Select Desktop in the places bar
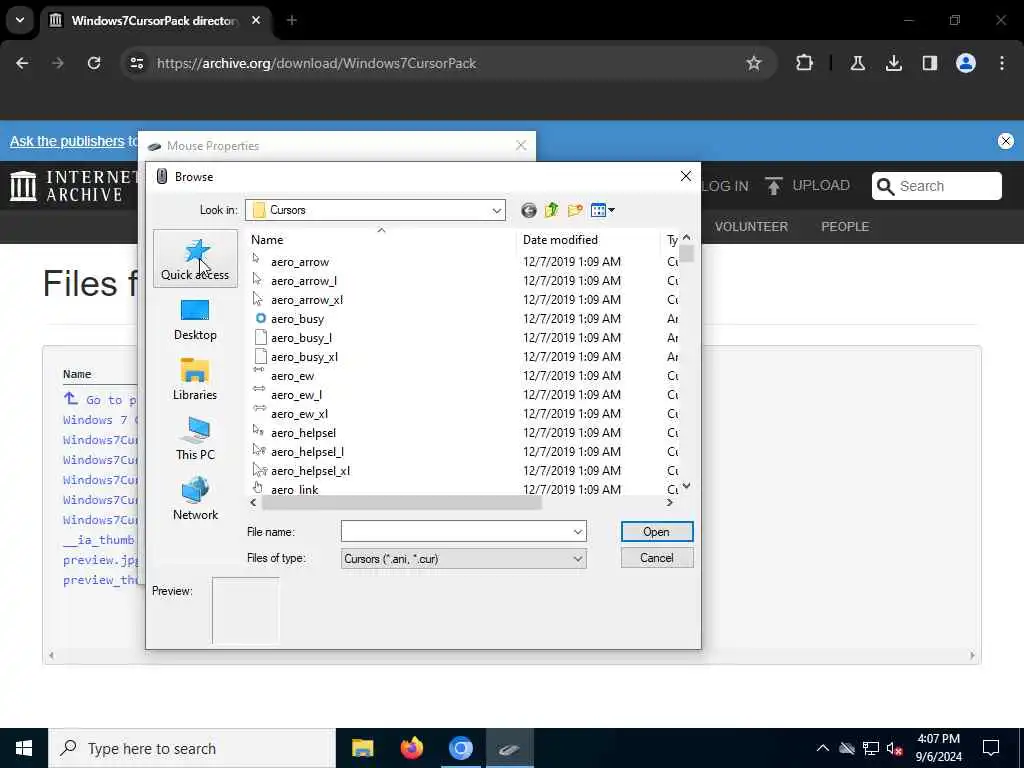Screen dimensions: 1024x768 coord(195,319)
